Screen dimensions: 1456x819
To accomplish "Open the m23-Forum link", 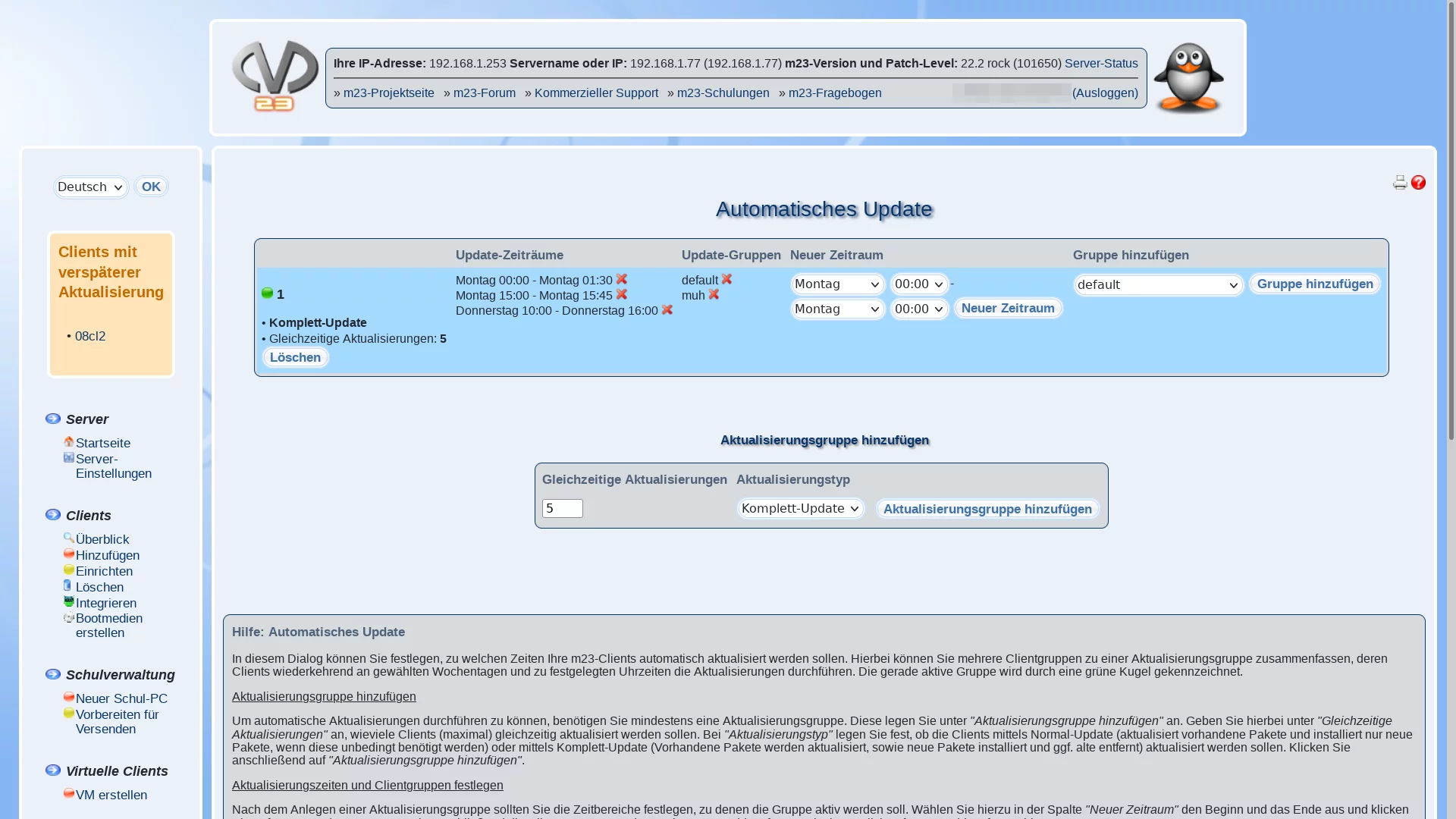I will (485, 93).
